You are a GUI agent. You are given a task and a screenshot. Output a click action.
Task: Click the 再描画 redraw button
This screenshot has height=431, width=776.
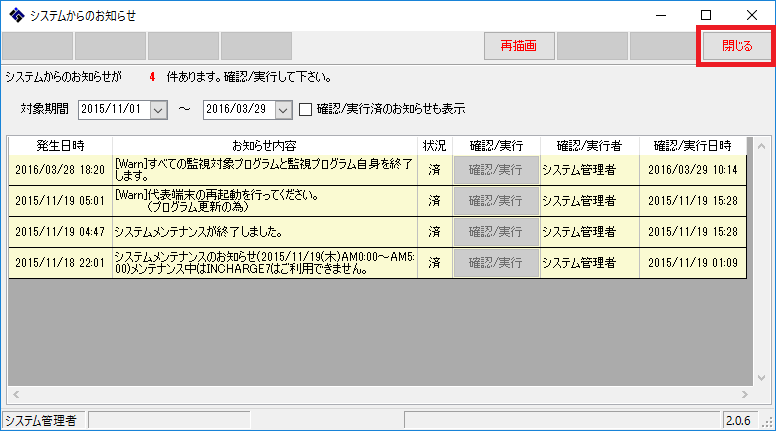click(519, 46)
